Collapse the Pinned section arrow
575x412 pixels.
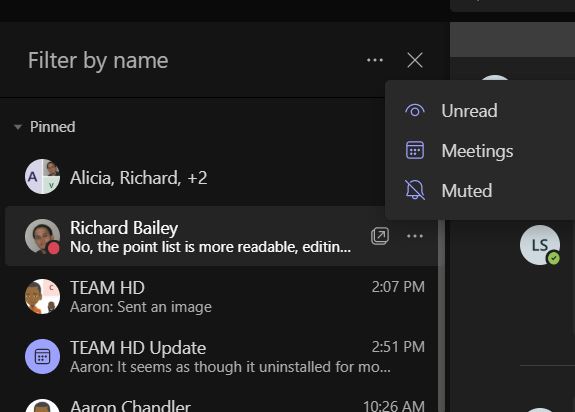tap(17, 127)
